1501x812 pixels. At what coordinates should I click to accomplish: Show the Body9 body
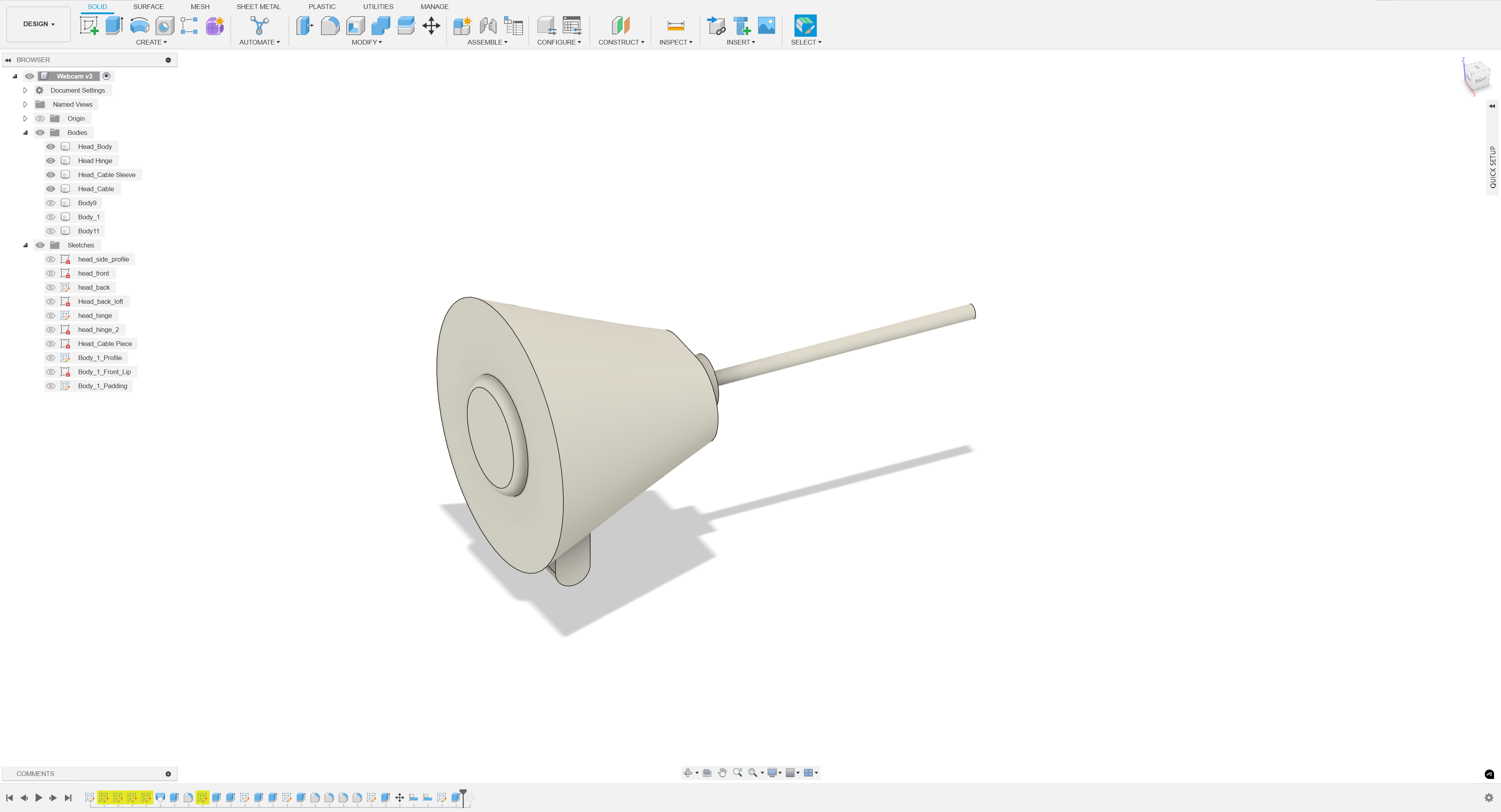coord(51,203)
